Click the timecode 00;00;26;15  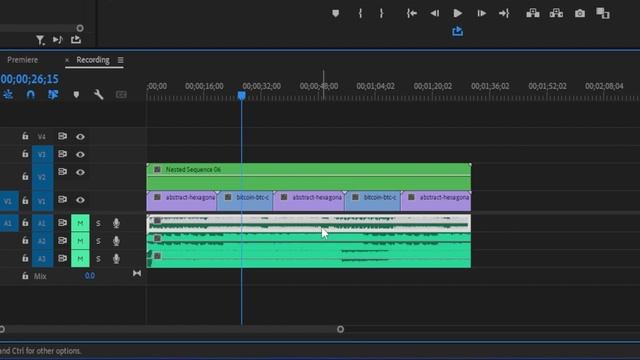click(29, 79)
